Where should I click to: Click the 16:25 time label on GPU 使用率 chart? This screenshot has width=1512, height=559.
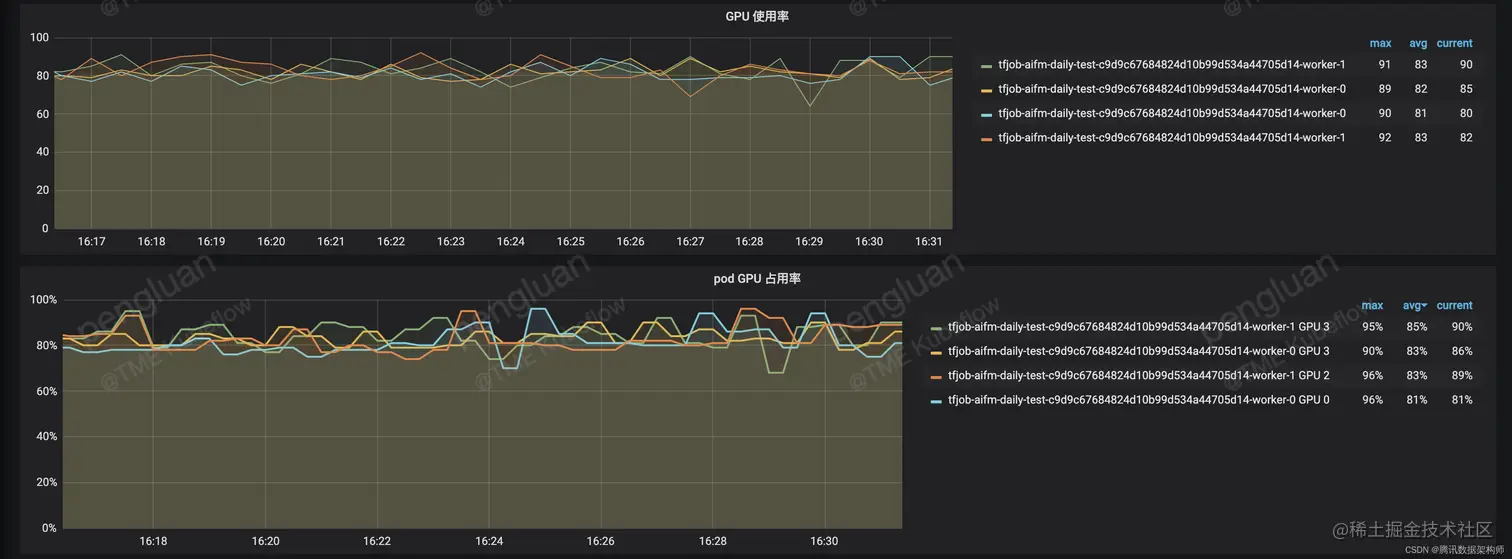[571, 242]
